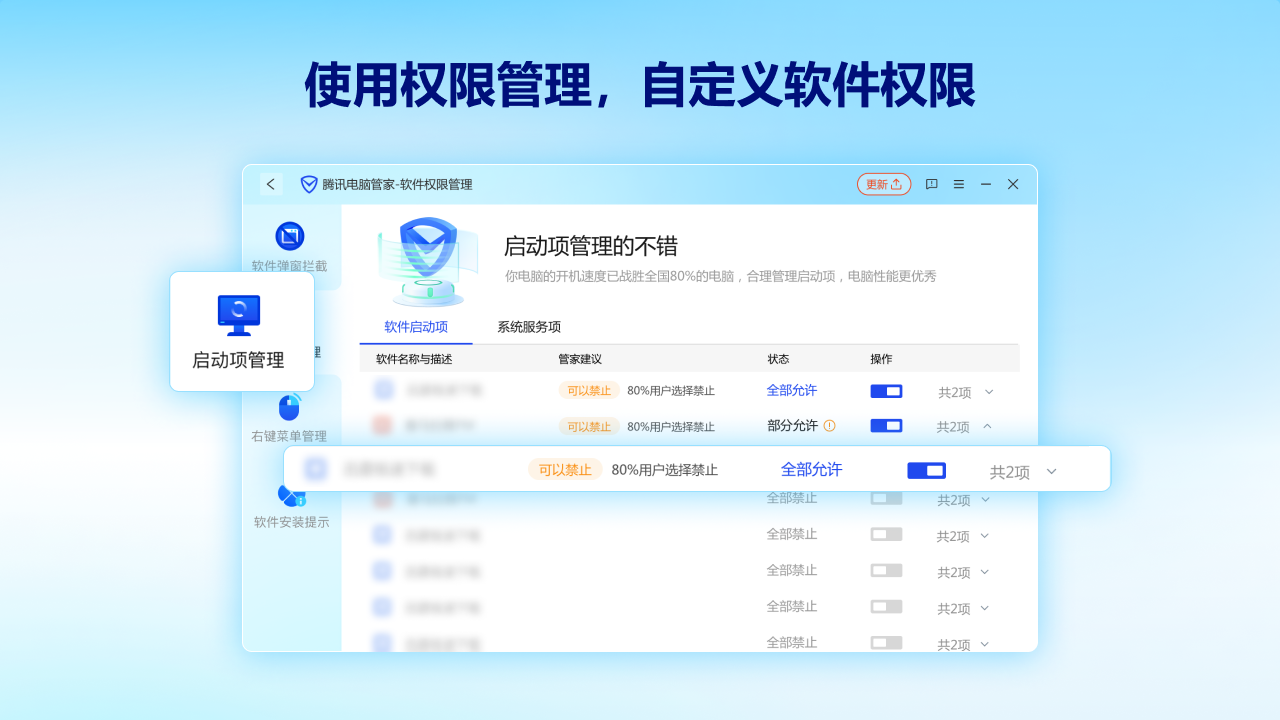Expand 共2项 chevron in bottom 全部禁止 row
Screen dimensions: 1280x720
point(984,644)
